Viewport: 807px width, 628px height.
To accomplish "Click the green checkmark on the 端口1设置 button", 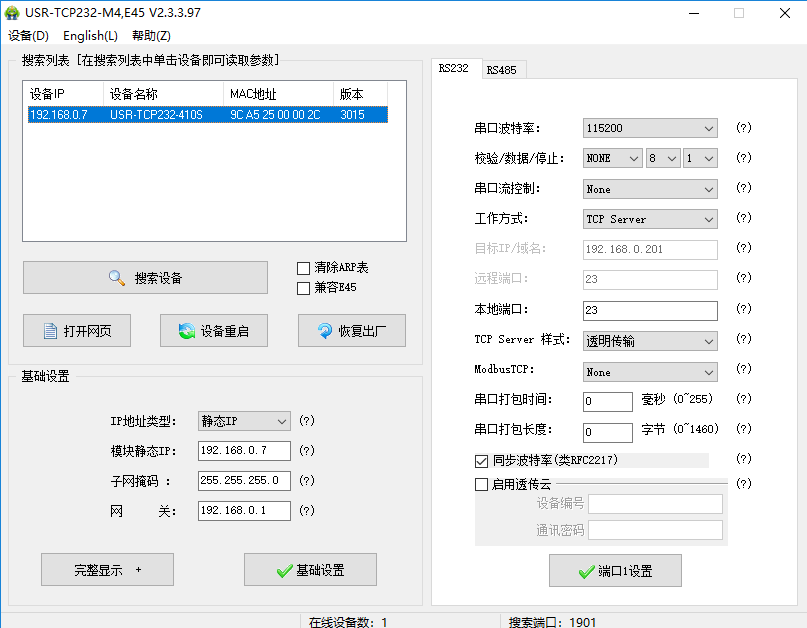I will pos(585,571).
